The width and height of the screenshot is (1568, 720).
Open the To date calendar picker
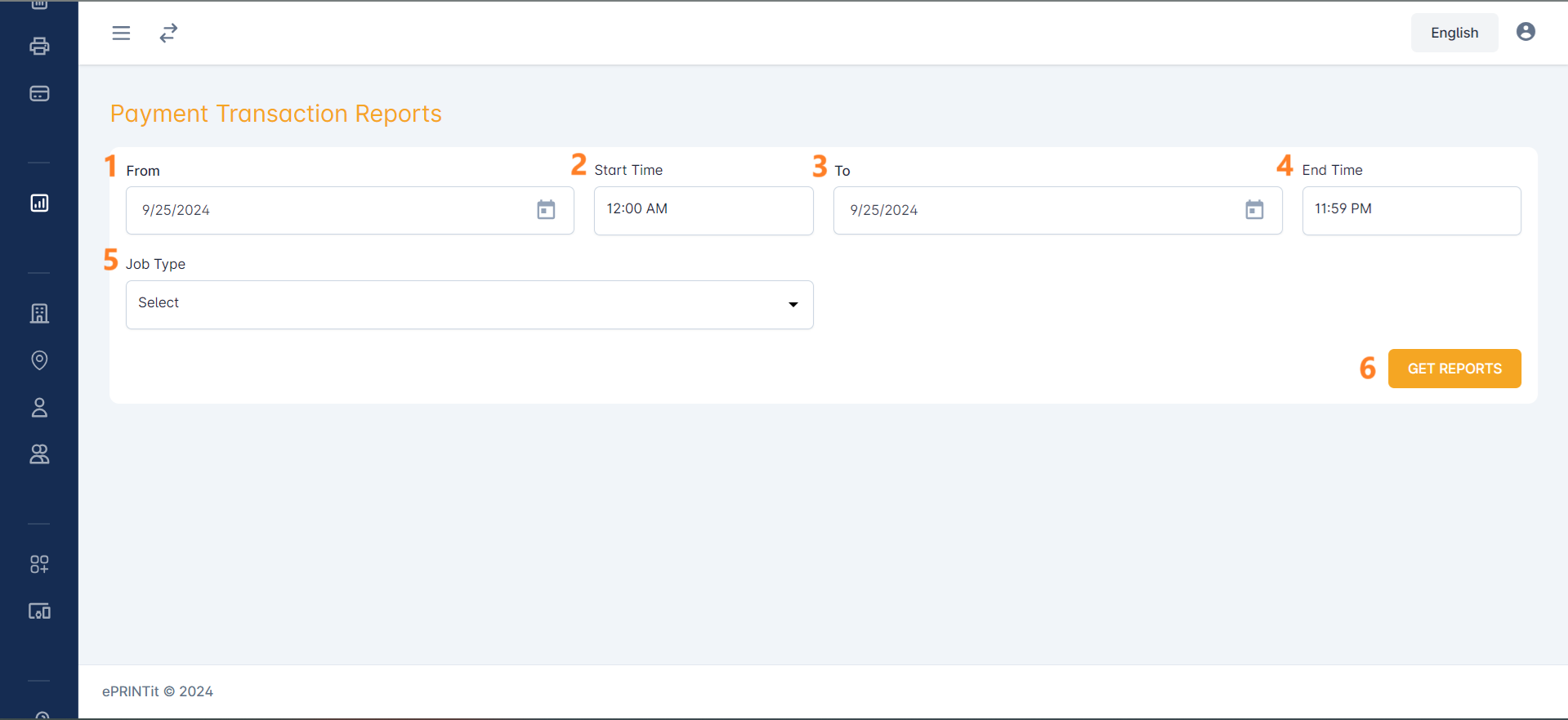tap(1253, 210)
